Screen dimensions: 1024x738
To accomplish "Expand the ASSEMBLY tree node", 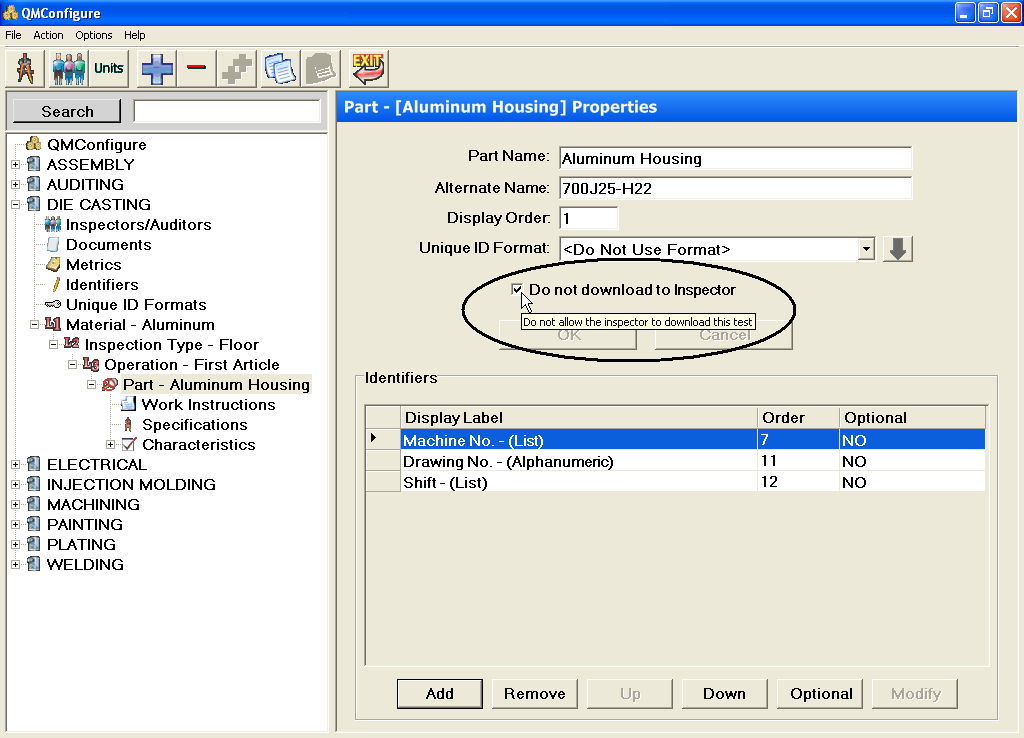I will coord(16,165).
